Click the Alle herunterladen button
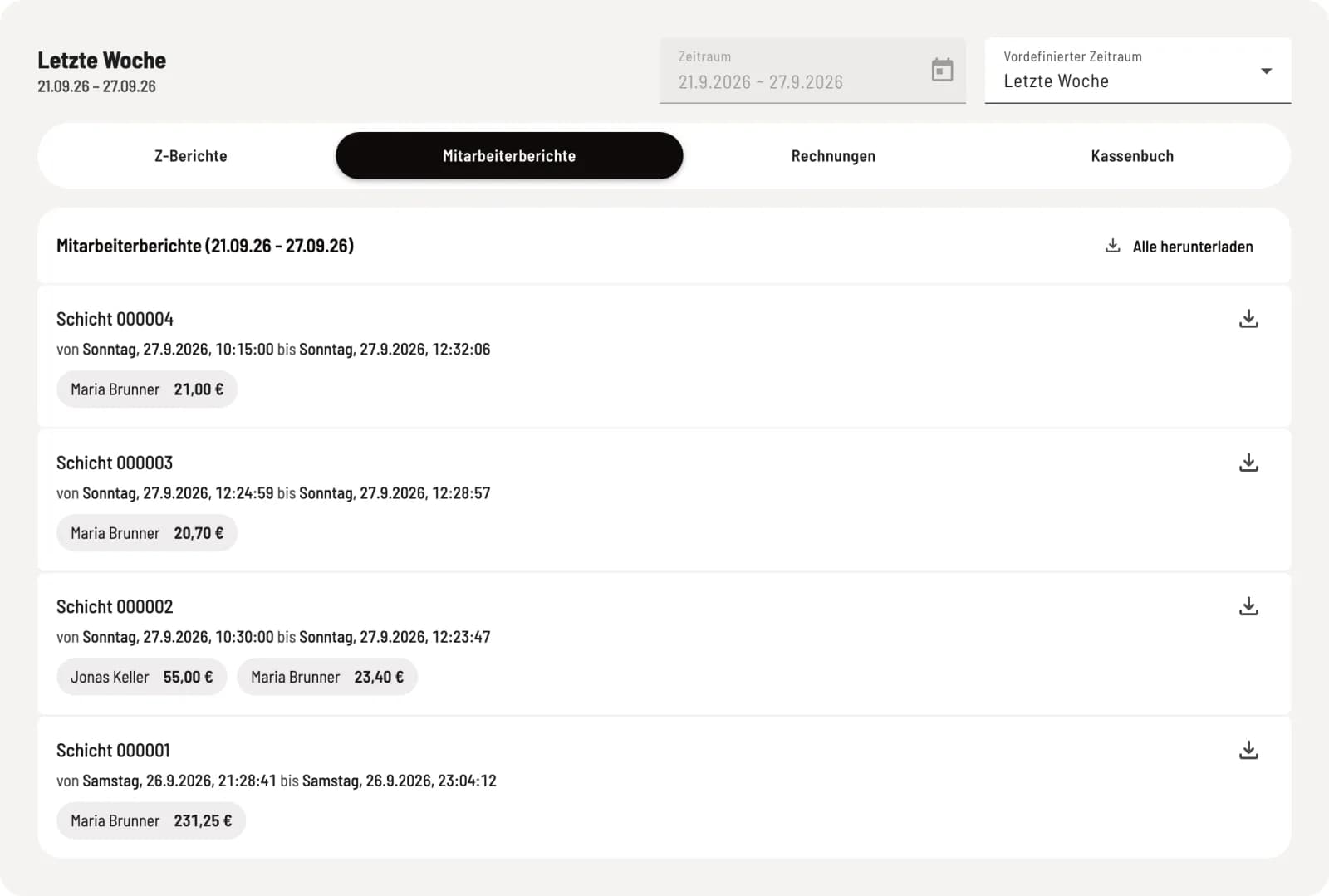 click(x=1179, y=247)
